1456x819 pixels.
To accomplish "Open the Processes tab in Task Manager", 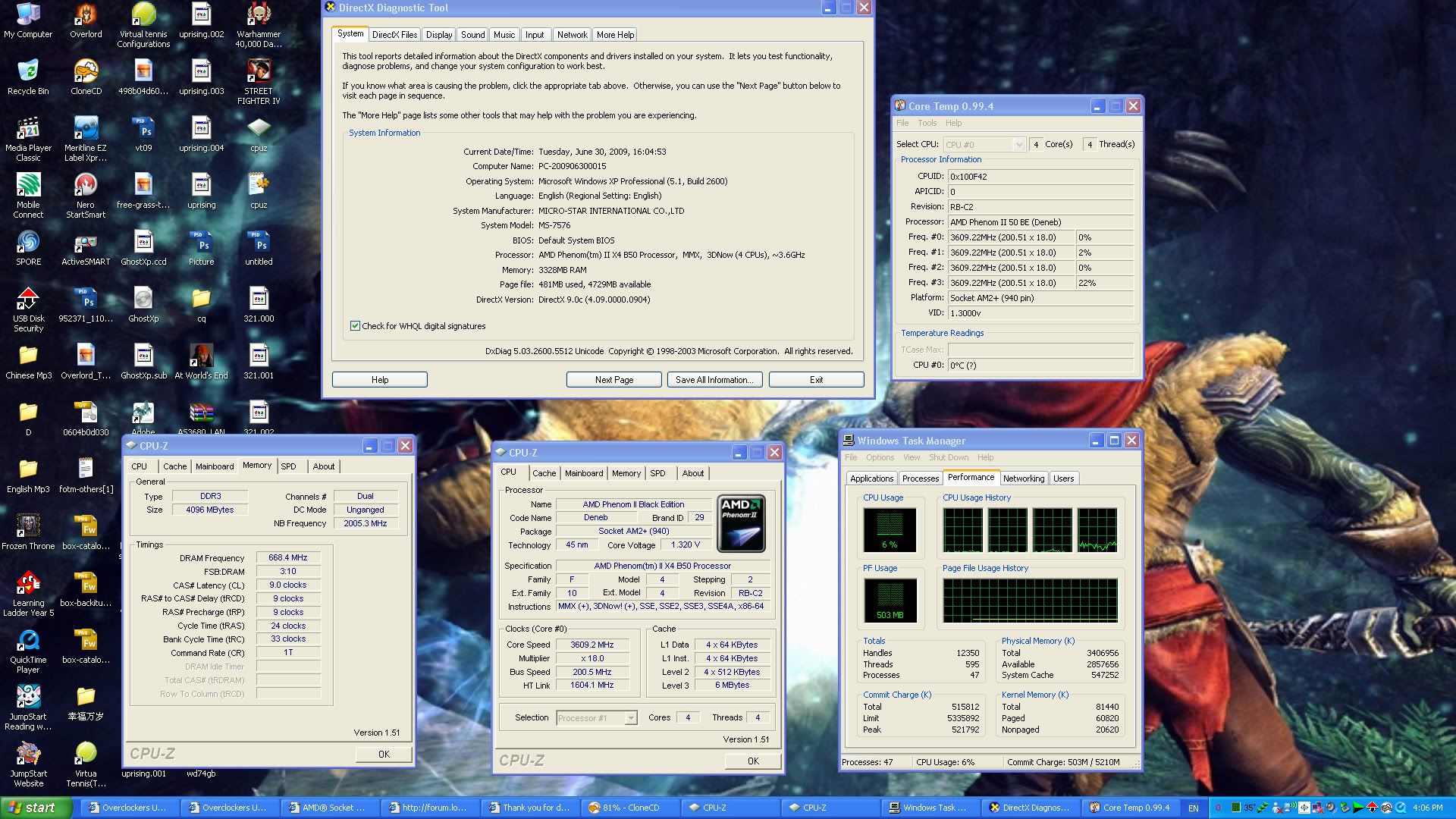I will coord(920,479).
